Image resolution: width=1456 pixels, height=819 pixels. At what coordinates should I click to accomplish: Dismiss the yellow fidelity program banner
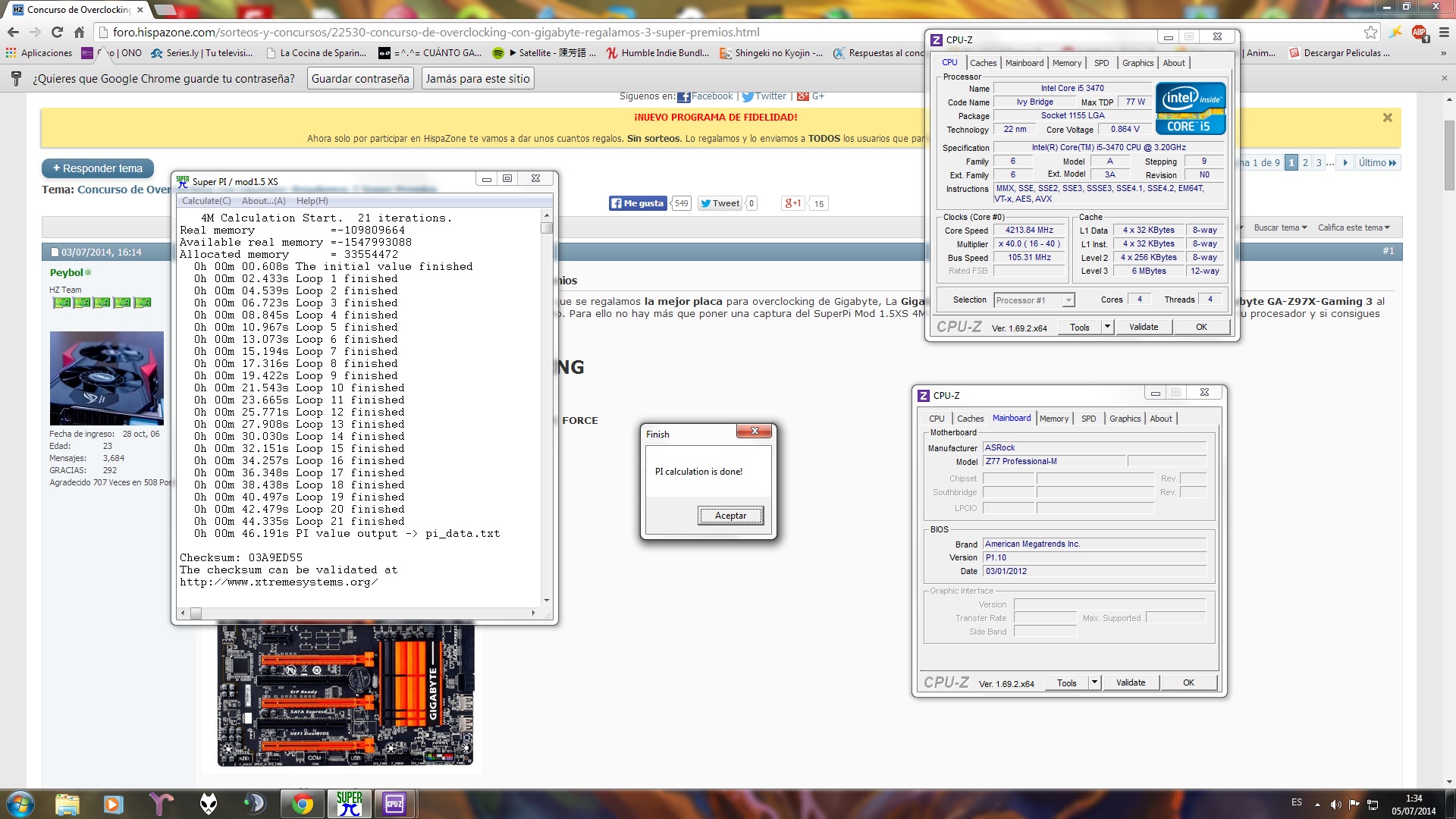[x=1387, y=118]
